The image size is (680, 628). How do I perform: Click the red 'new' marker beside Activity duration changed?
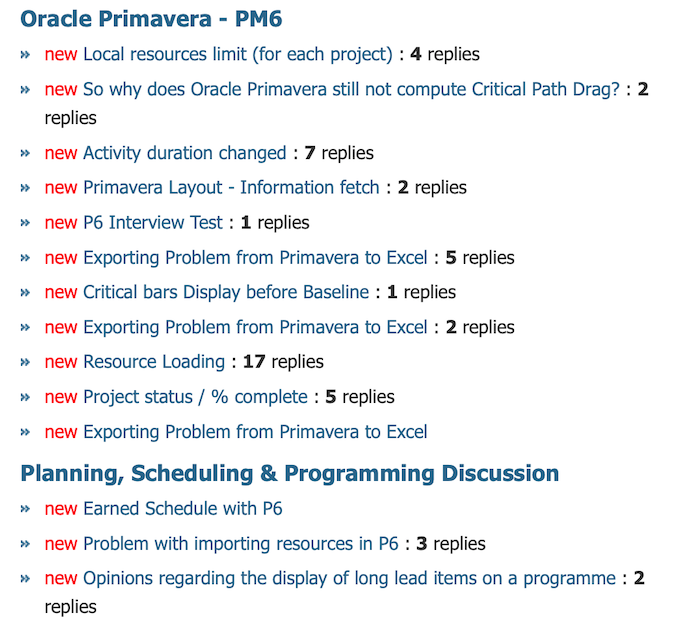(x=61, y=154)
